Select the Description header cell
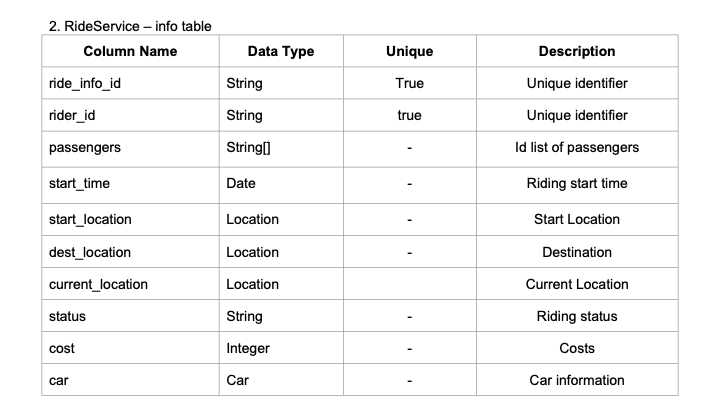The image size is (720, 405). pos(577,51)
